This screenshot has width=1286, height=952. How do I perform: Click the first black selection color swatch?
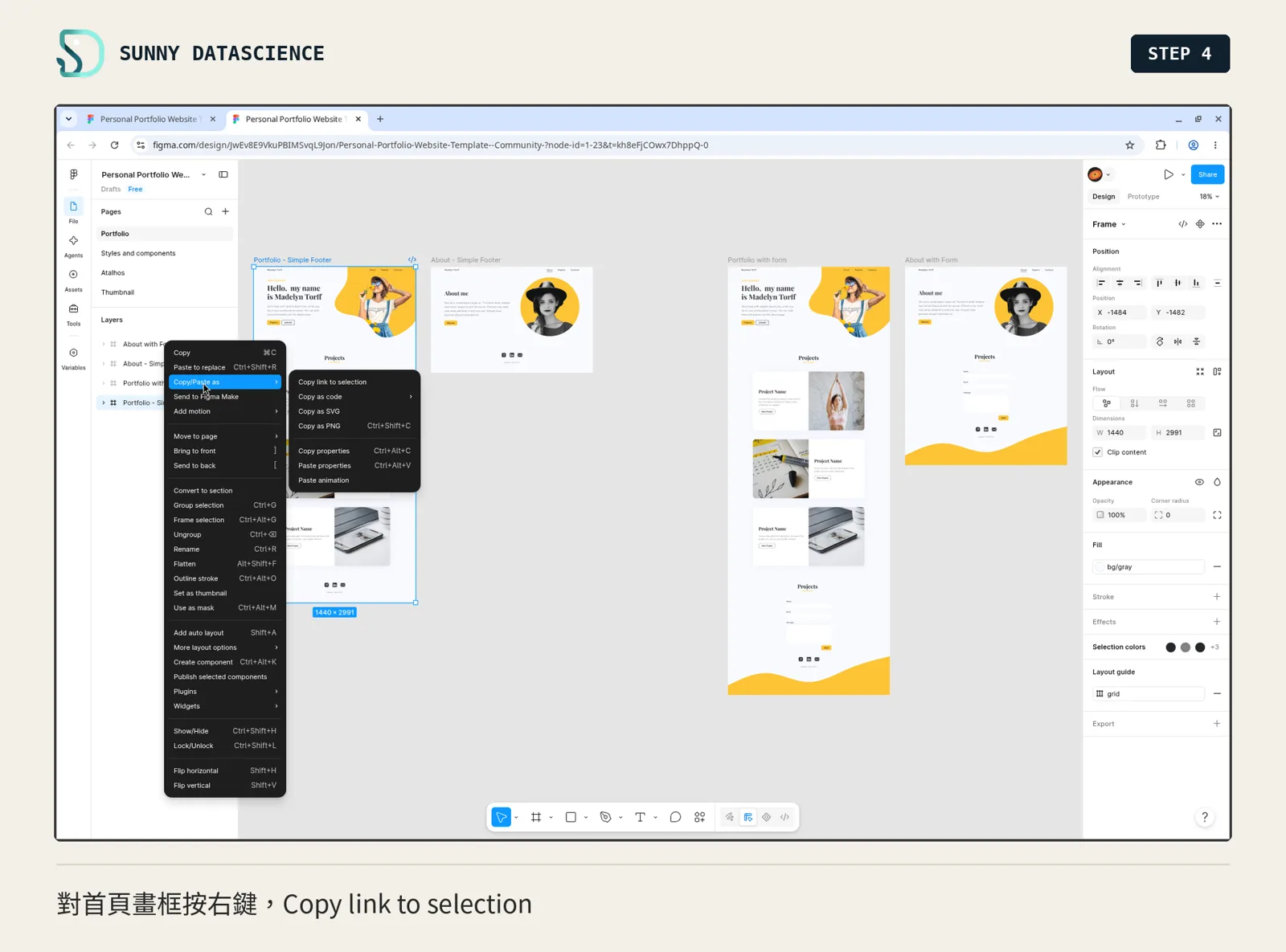(1170, 648)
